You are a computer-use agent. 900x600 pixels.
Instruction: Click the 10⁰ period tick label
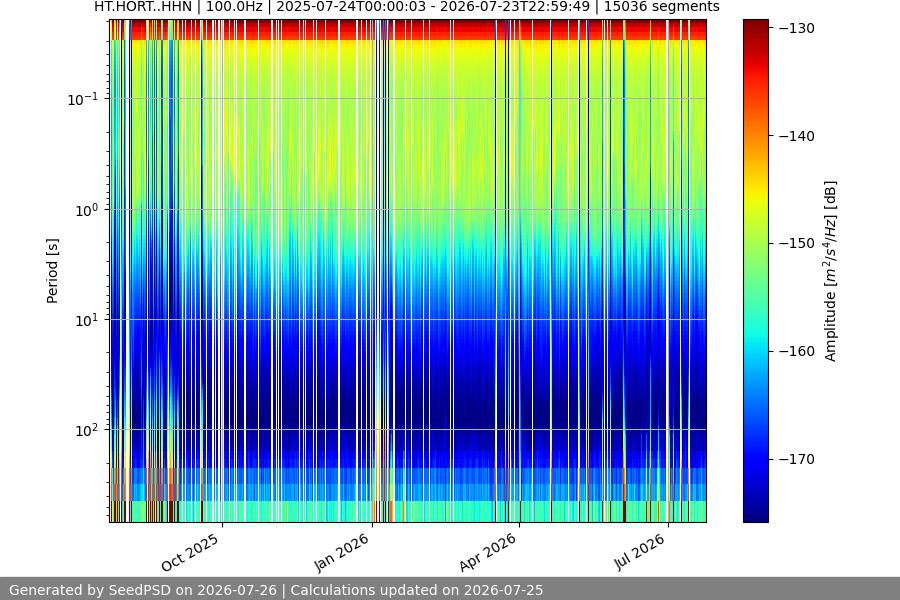coord(86,210)
